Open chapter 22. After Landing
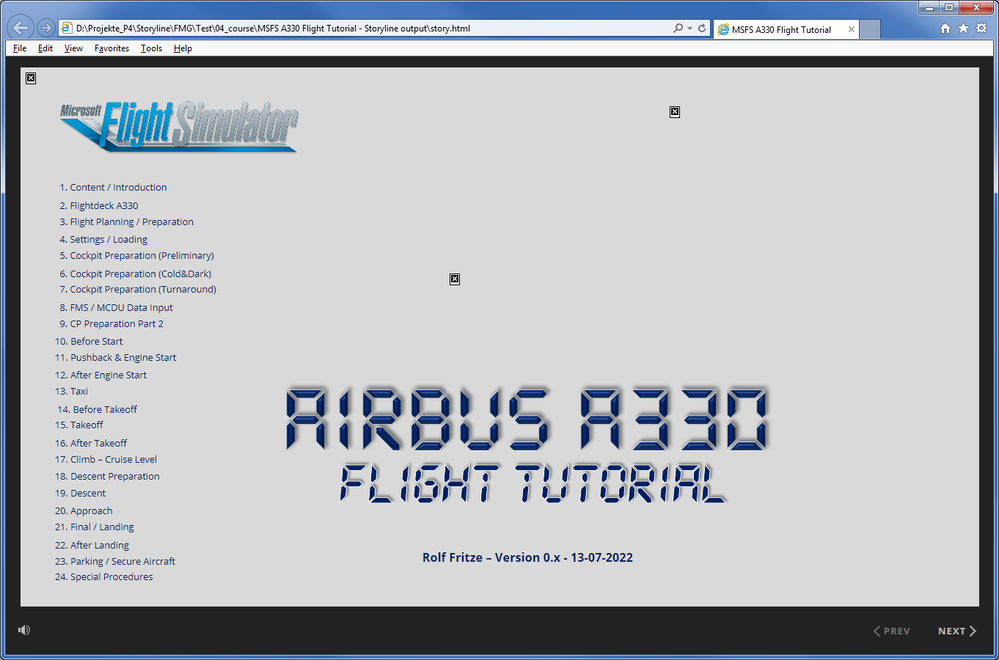 (x=92, y=545)
